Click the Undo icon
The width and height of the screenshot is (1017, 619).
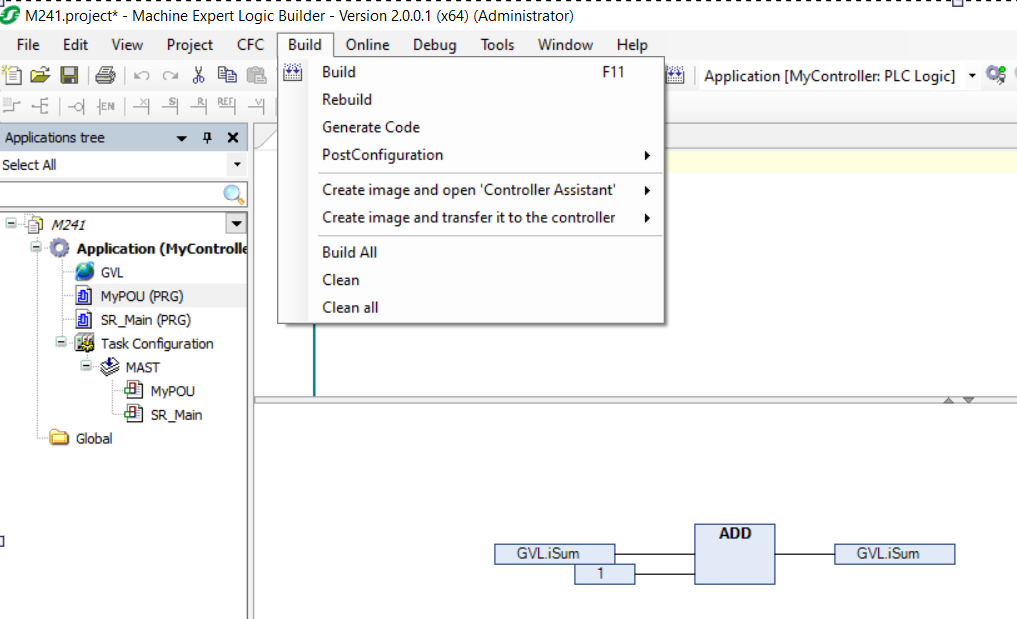click(x=141, y=75)
